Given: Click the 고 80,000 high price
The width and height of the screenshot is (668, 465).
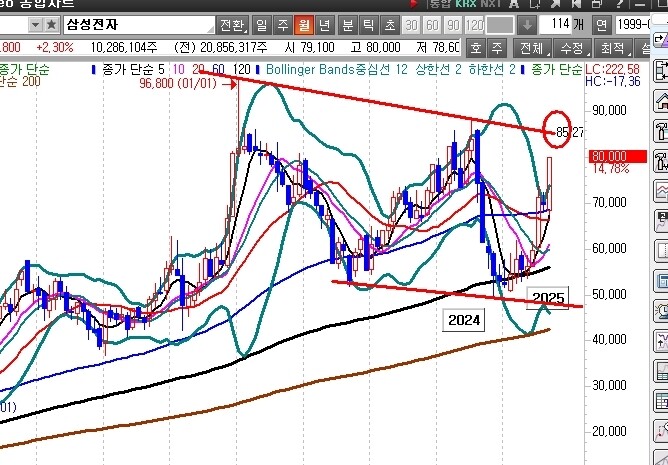Looking at the screenshot, I should coord(375,47).
